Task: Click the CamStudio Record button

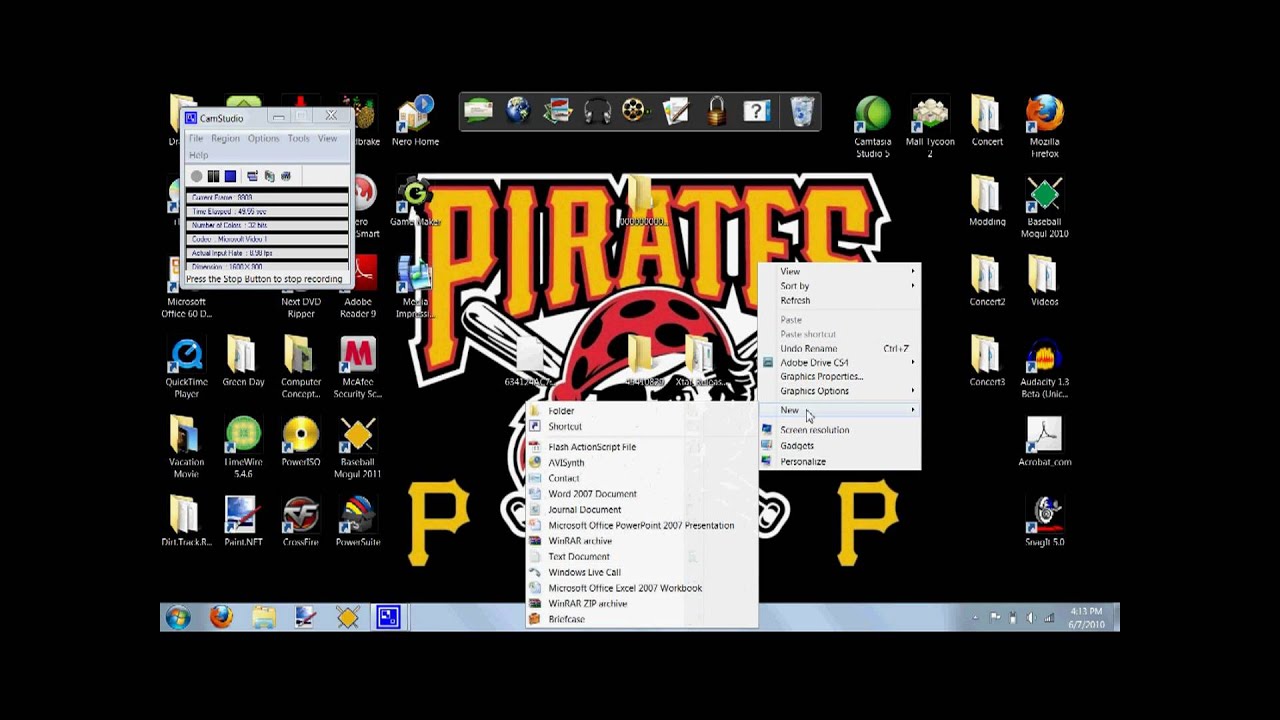Action: click(x=196, y=176)
